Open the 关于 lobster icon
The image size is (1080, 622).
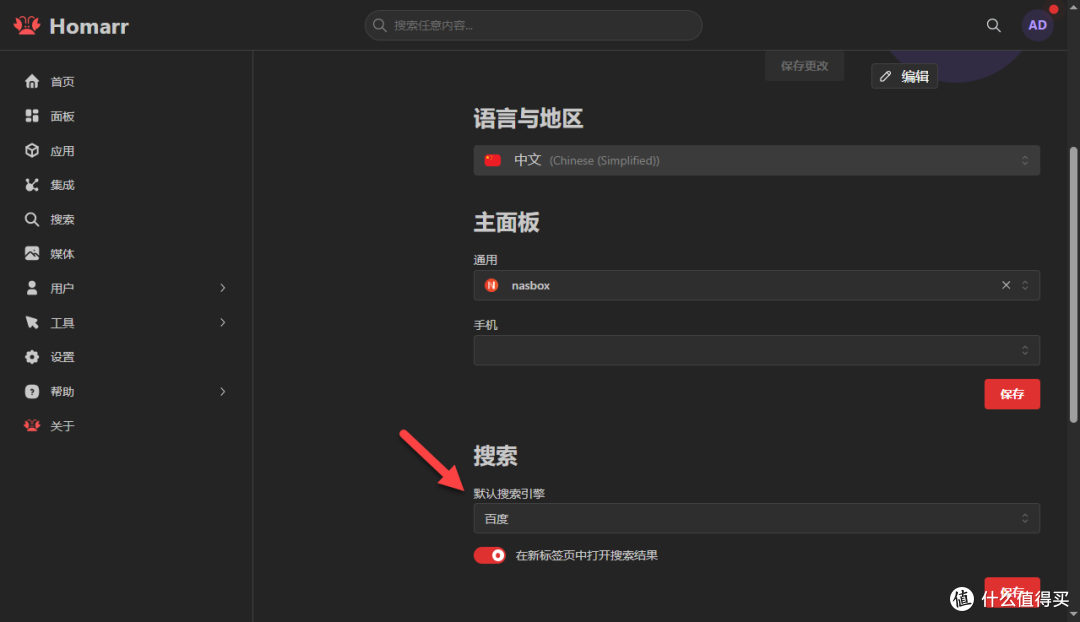point(32,426)
